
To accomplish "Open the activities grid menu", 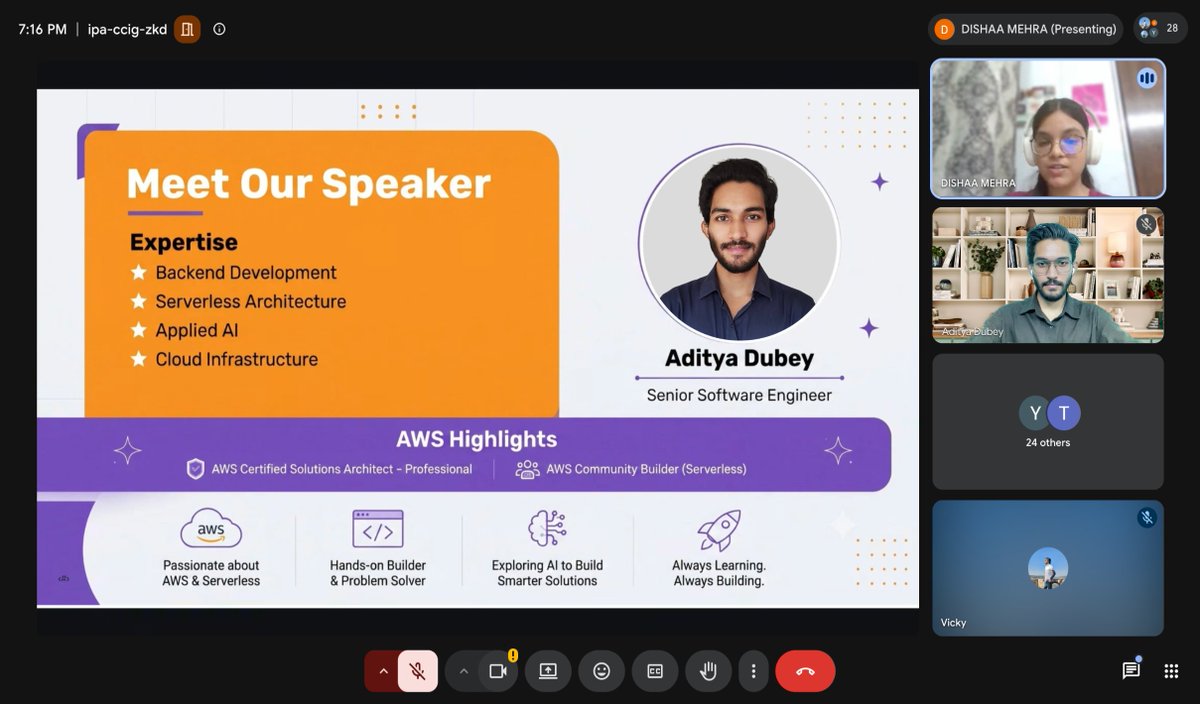I will pyautogui.click(x=1171, y=671).
